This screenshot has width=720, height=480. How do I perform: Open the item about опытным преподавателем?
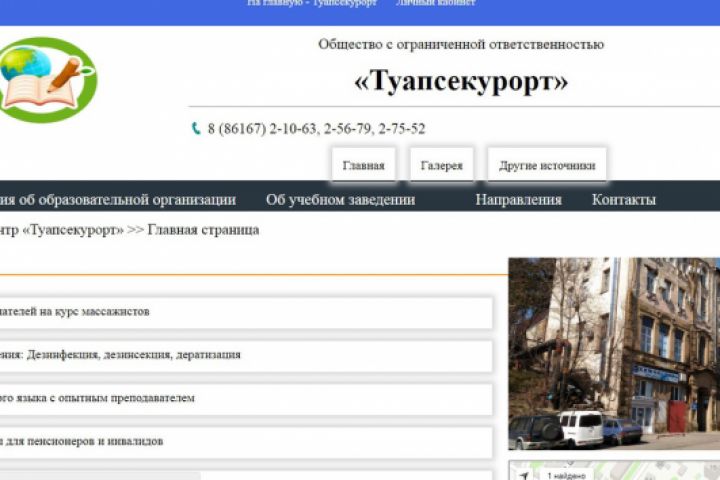(246, 399)
